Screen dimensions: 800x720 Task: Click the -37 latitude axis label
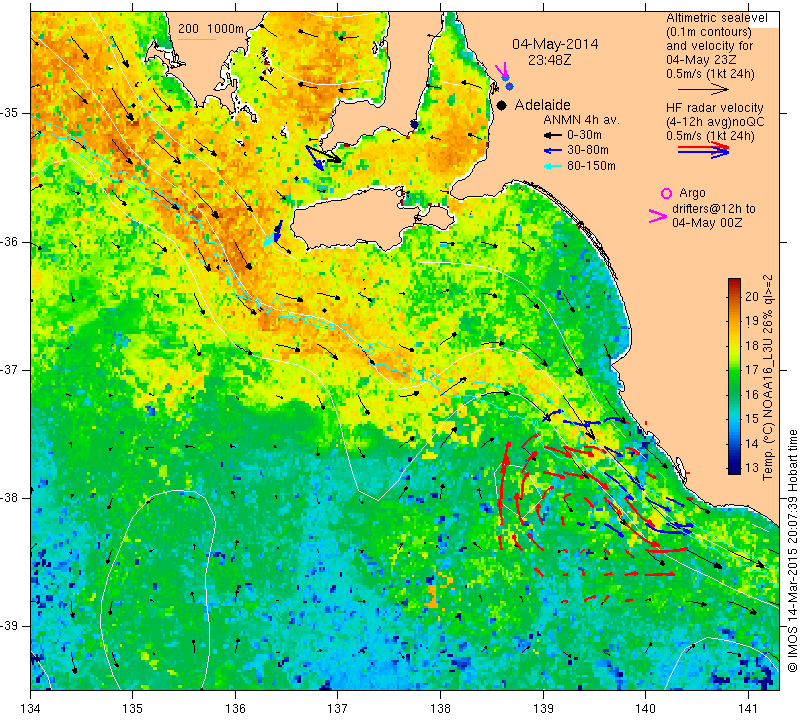(10, 369)
